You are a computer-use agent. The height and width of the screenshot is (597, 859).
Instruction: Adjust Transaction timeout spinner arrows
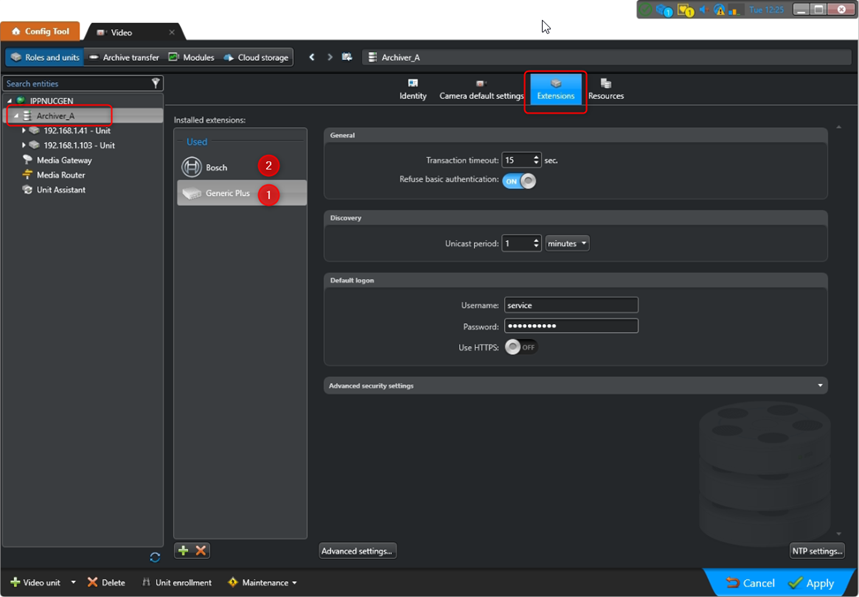pos(536,160)
